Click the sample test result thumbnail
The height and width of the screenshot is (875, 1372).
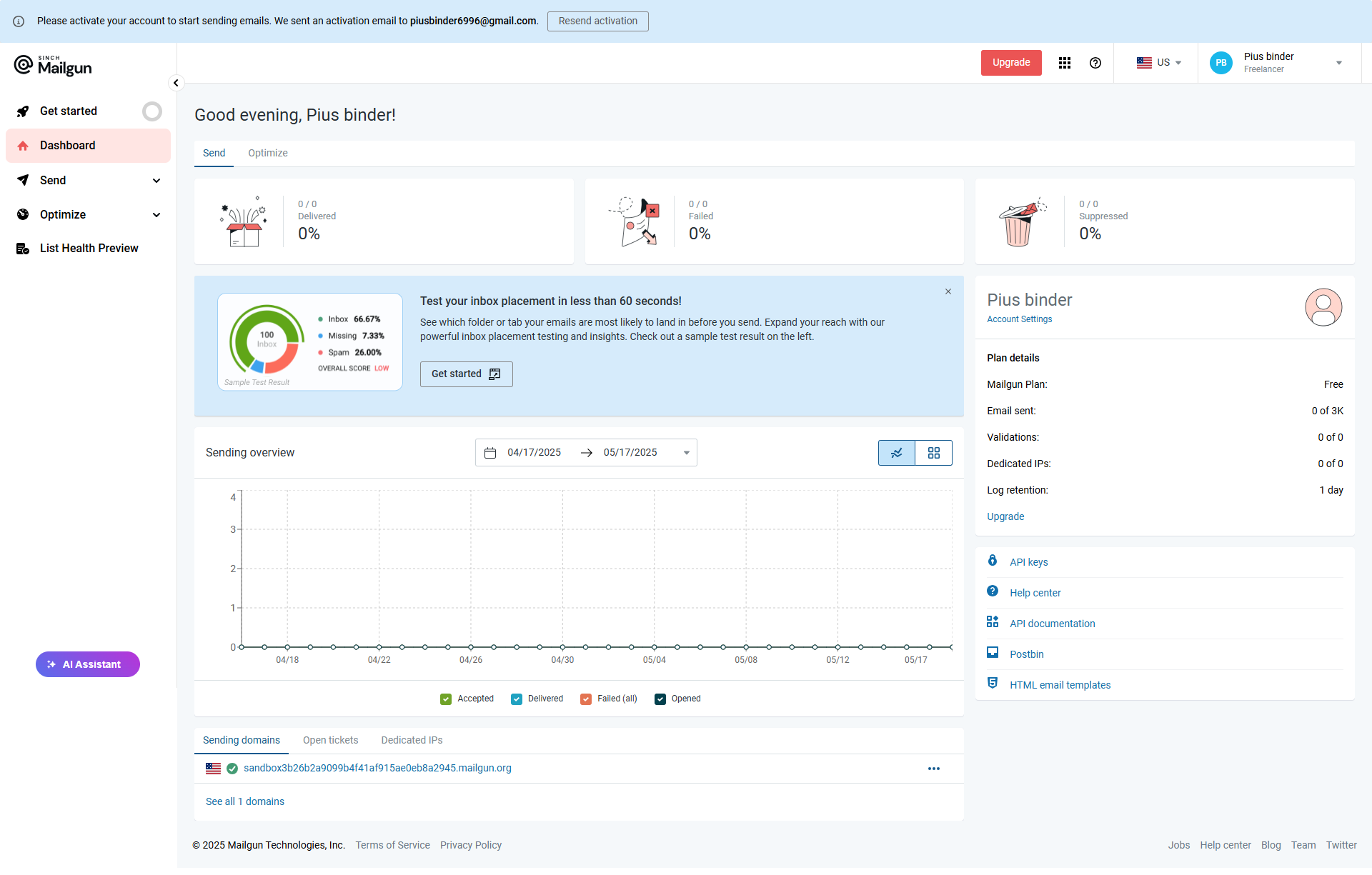click(x=310, y=342)
